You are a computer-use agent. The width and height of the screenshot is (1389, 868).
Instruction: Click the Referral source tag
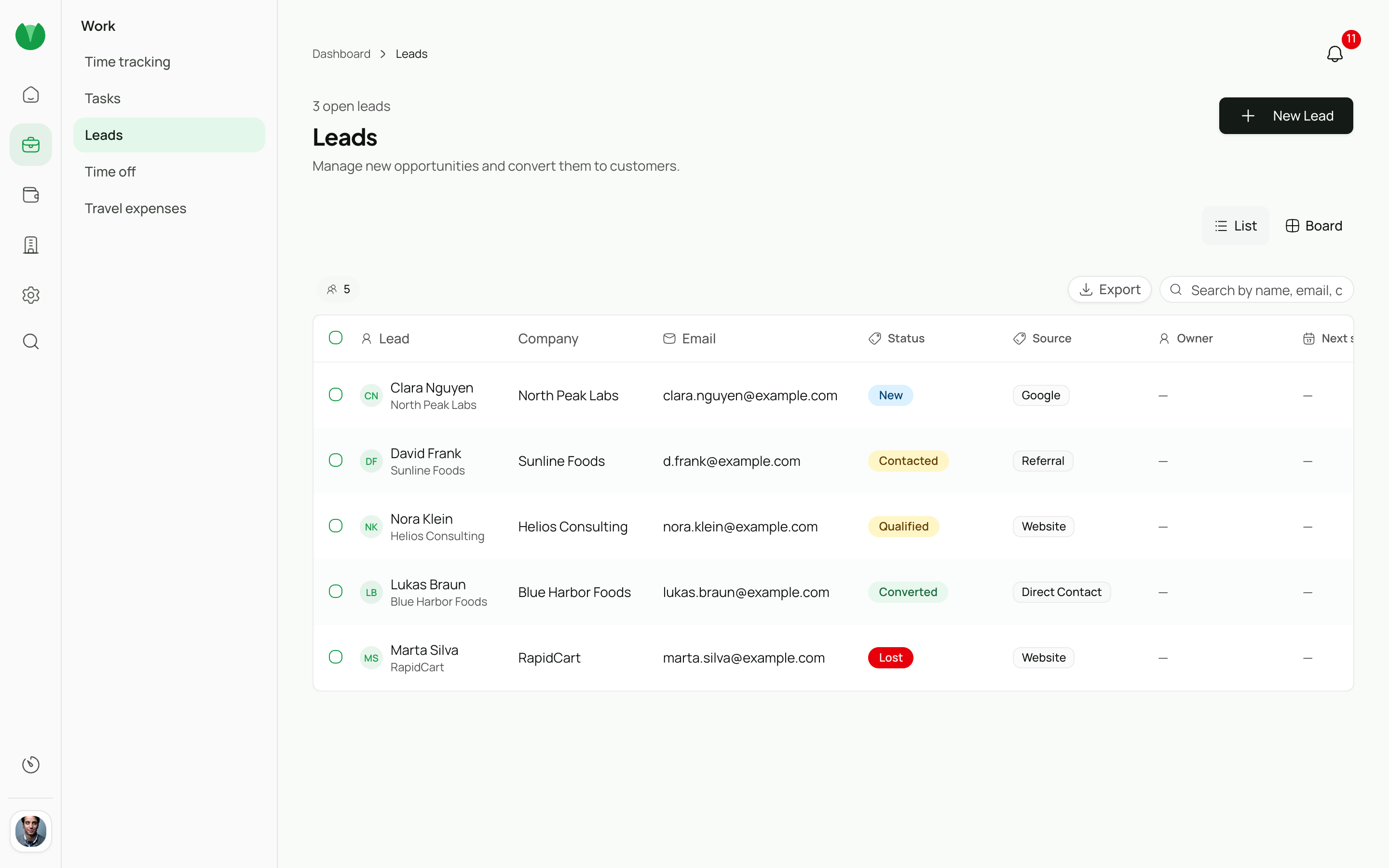1043,461
